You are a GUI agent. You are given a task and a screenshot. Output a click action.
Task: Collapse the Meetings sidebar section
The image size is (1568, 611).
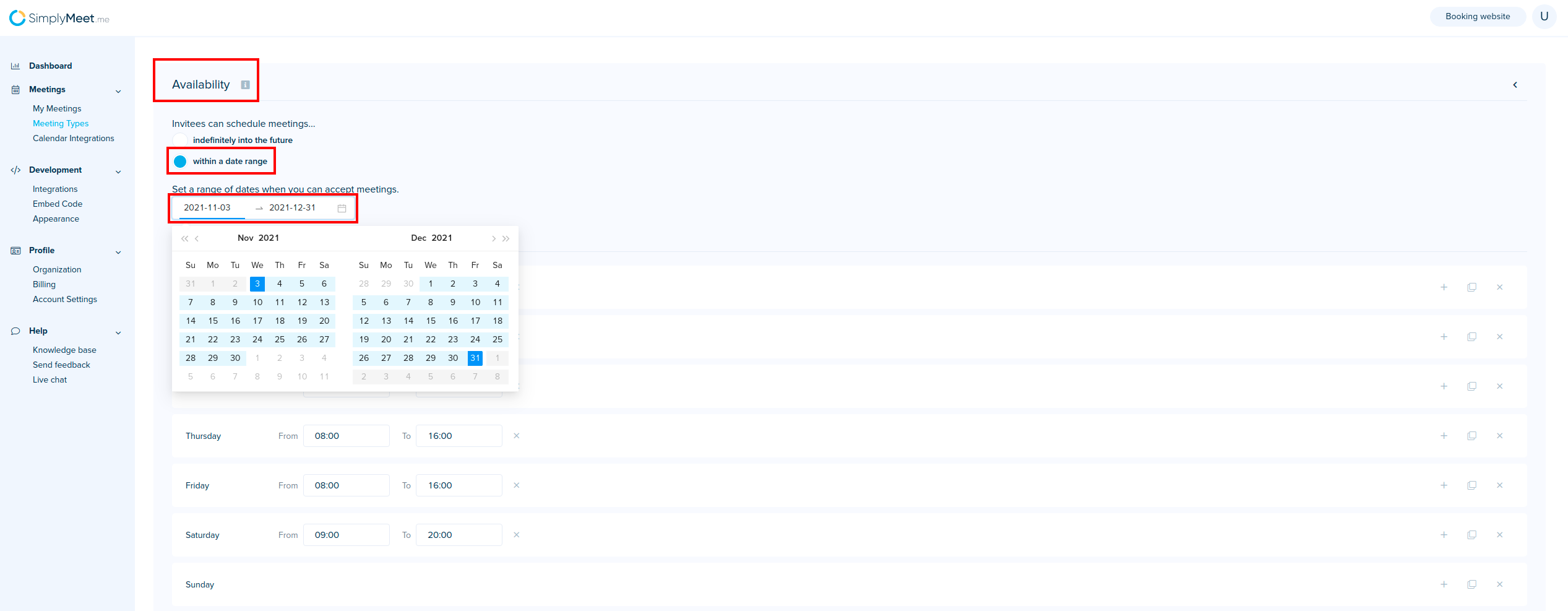[118, 91]
